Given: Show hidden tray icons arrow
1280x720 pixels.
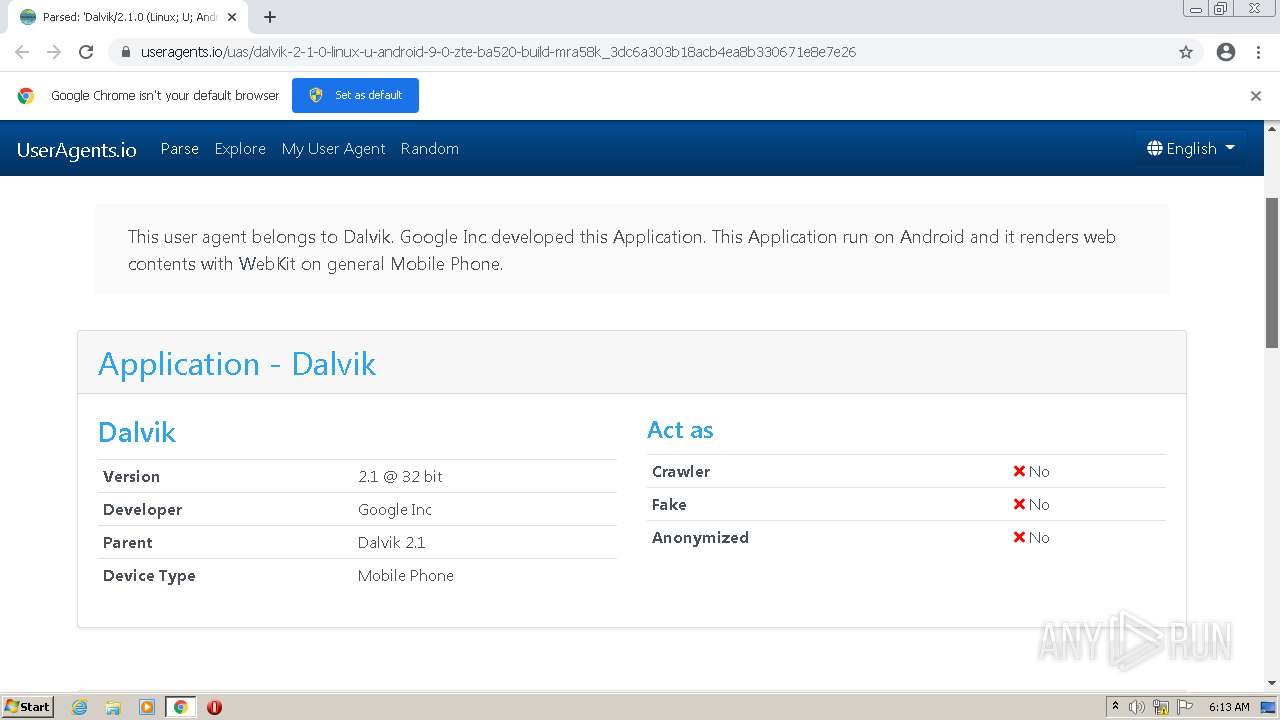Looking at the screenshot, I should [x=1115, y=707].
